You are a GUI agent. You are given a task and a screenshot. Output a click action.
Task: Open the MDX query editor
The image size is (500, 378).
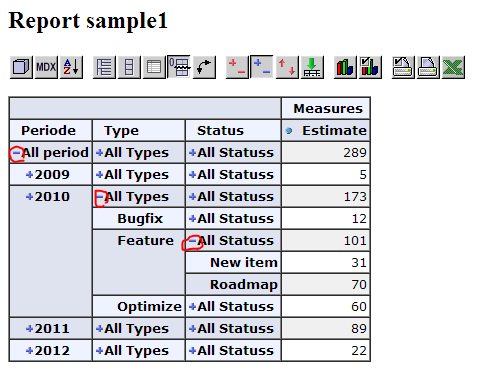[46, 67]
